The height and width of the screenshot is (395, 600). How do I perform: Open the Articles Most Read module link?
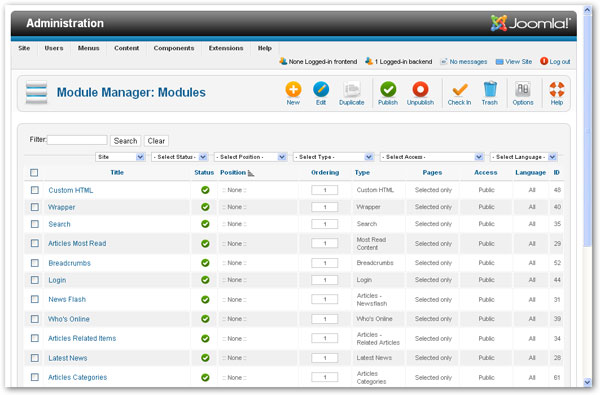tap(77, 243)
